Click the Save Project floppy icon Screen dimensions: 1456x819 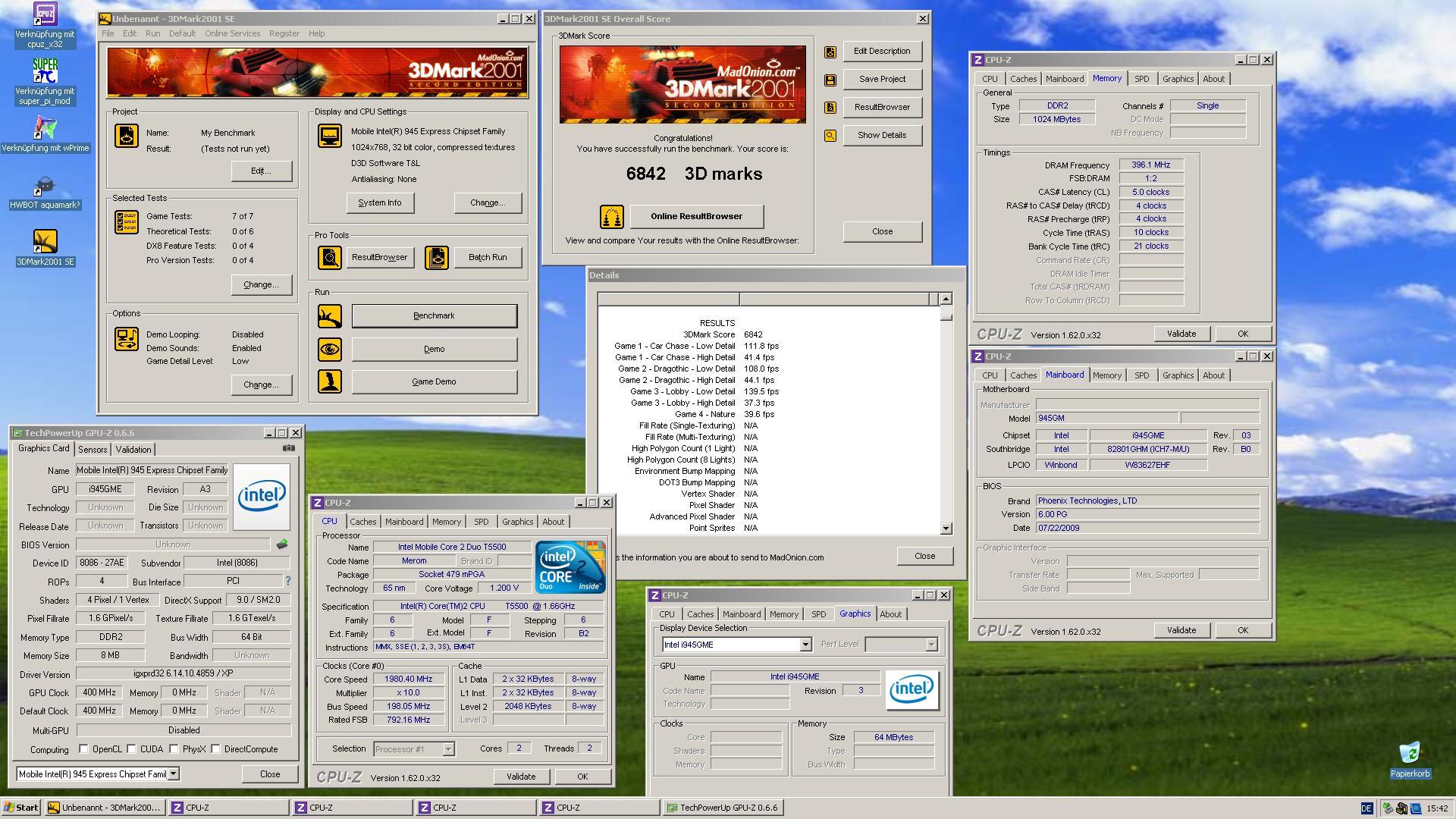(x=830, y=80)
